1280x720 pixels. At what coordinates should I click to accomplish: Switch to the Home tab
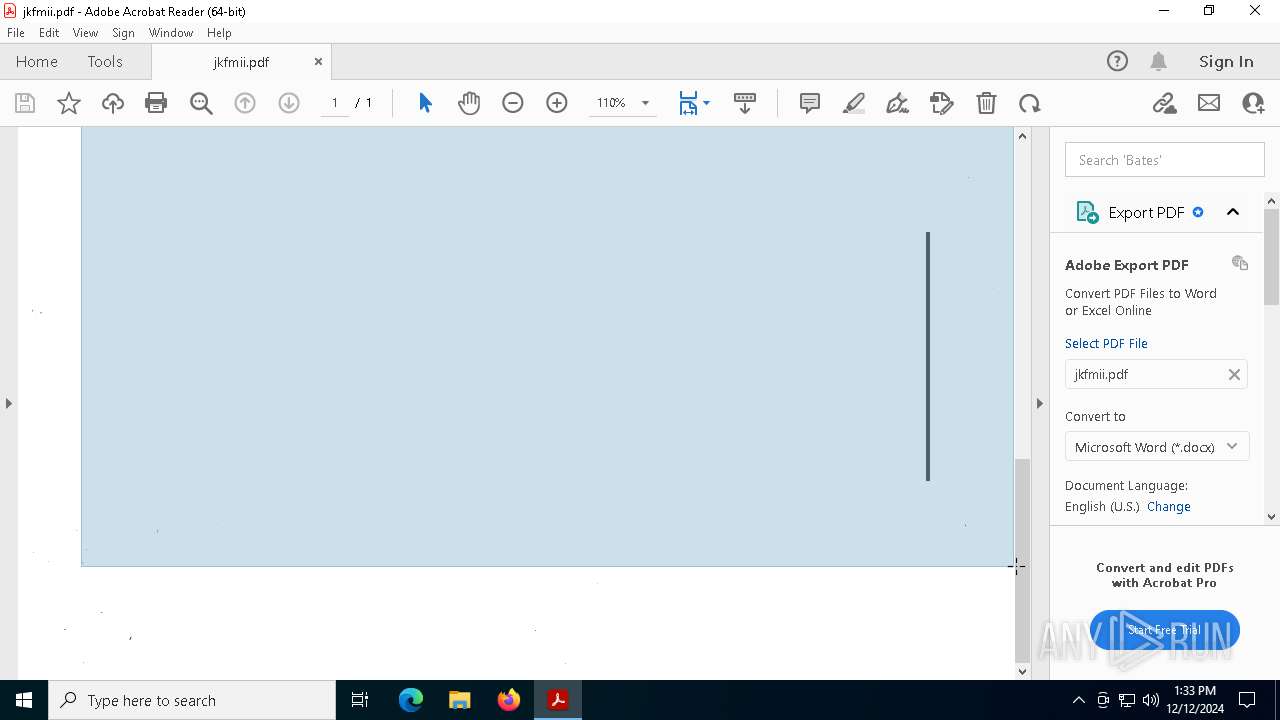tap(37, 61)
